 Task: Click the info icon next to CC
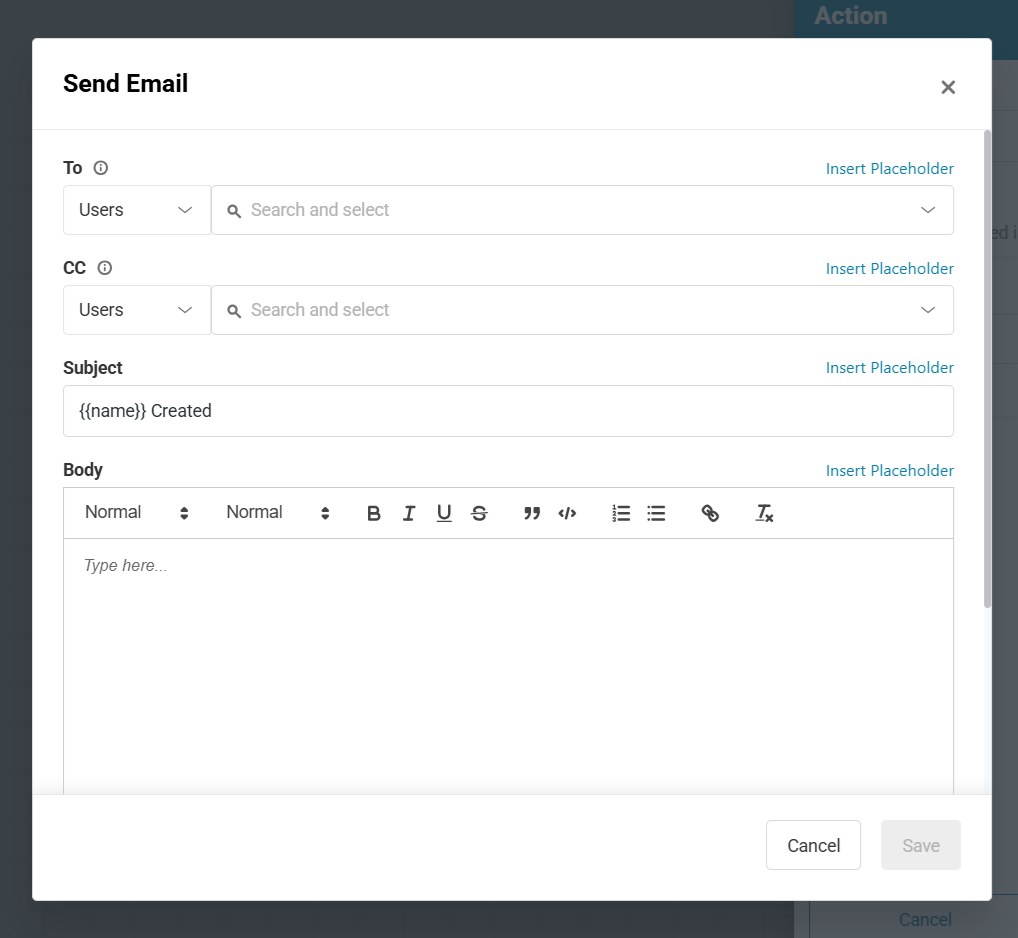coord(105,268)
